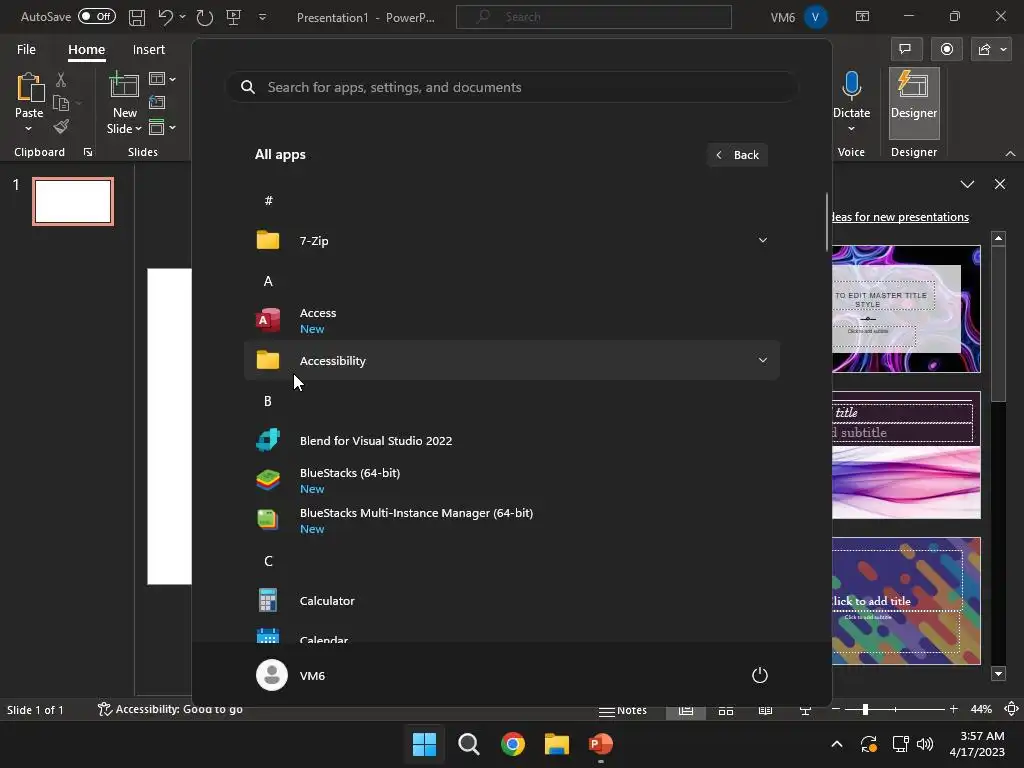Open the Clipboard dialog launcher
1024x768 pixels.
point(88,152)
